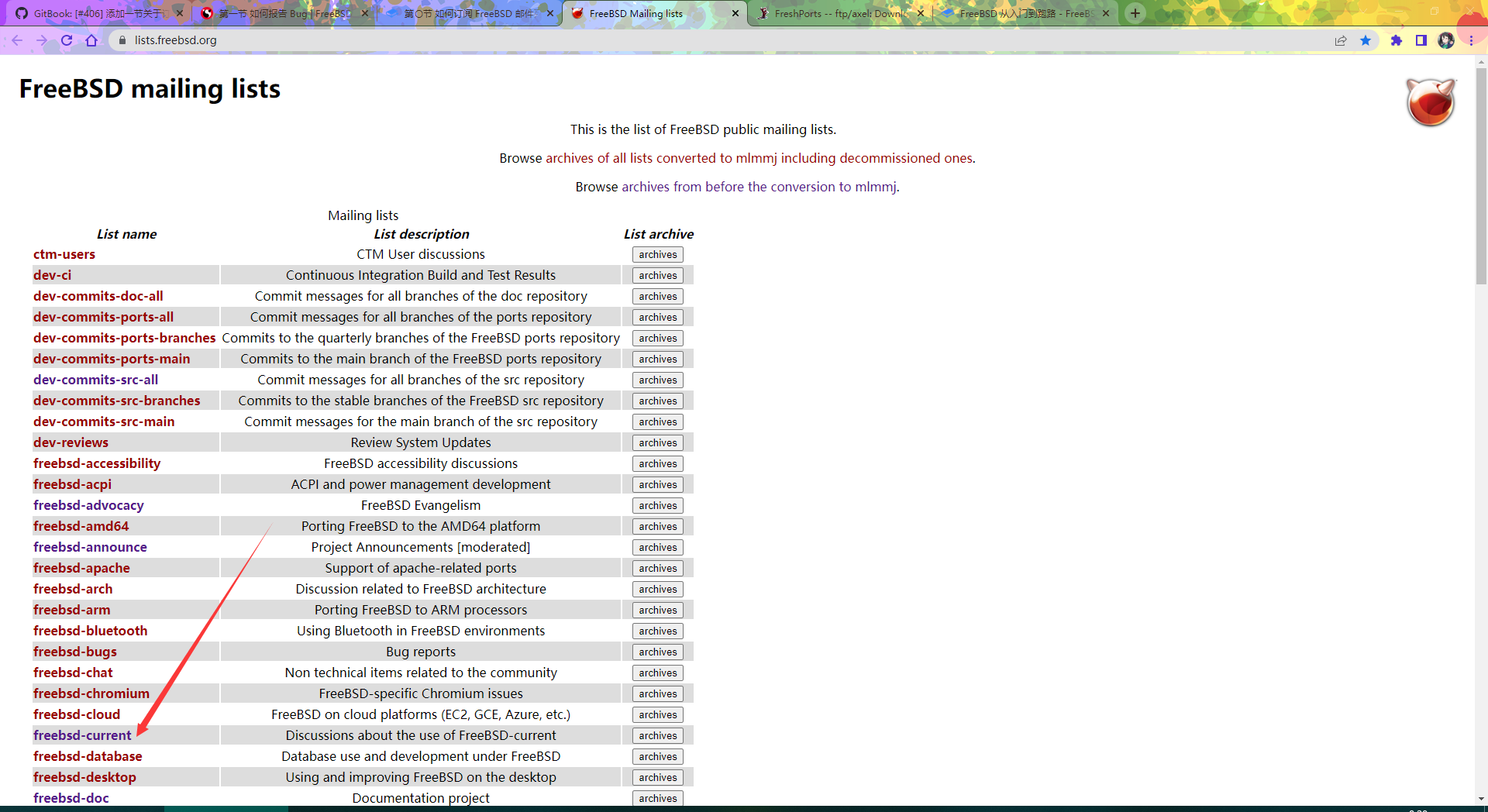Open the freebsd-accessibility list
This screenshot has height=812, width=1488.
pos(97,463)
